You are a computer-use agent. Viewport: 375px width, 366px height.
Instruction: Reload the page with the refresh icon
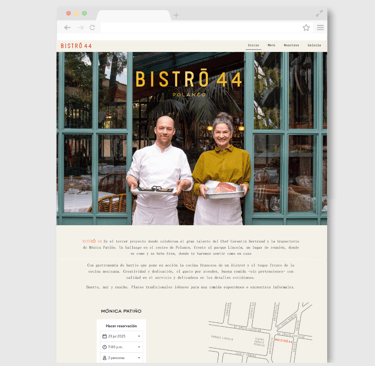pyautogui.click(x=92, y=28)
